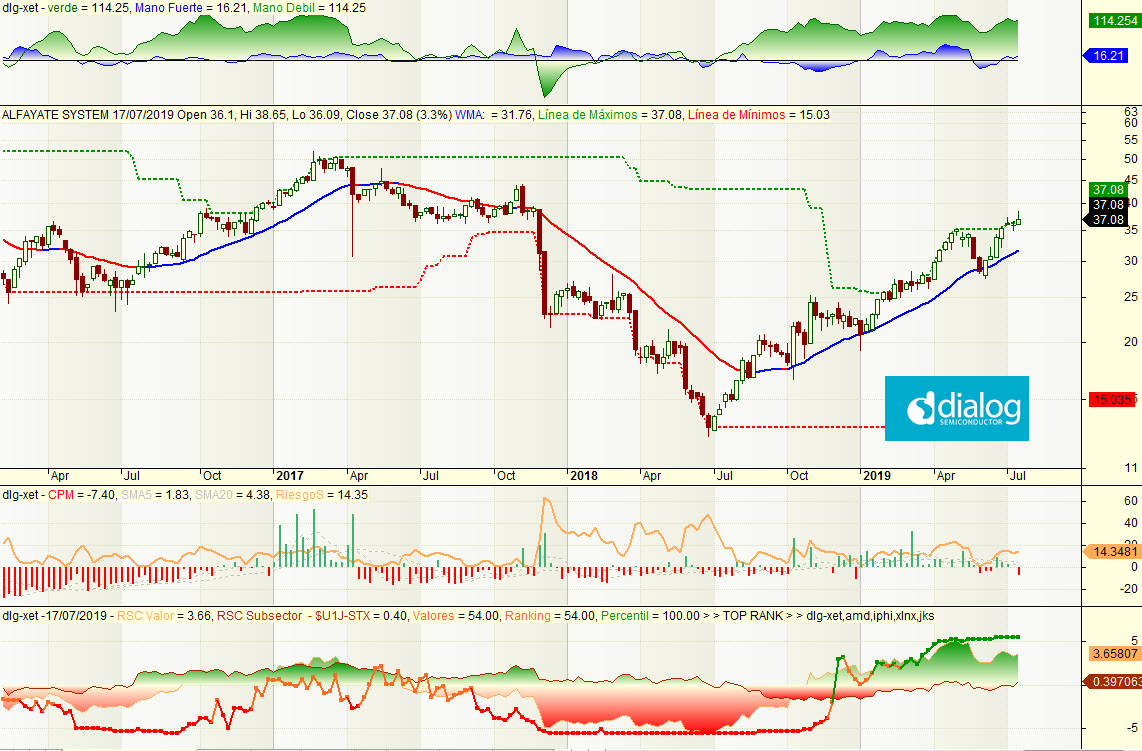Click the 0.397063 subsector value label
Screen dimensions: 1142x751
click(x=1112, y=682)
